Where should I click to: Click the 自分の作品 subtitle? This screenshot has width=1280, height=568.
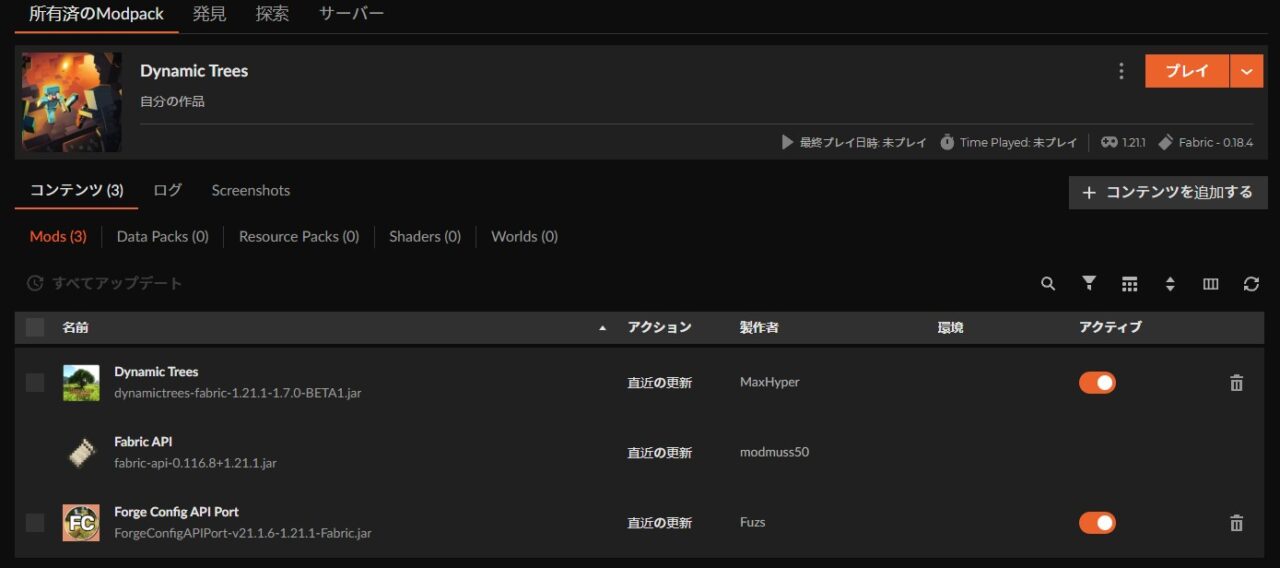click(x=172, y=101)
